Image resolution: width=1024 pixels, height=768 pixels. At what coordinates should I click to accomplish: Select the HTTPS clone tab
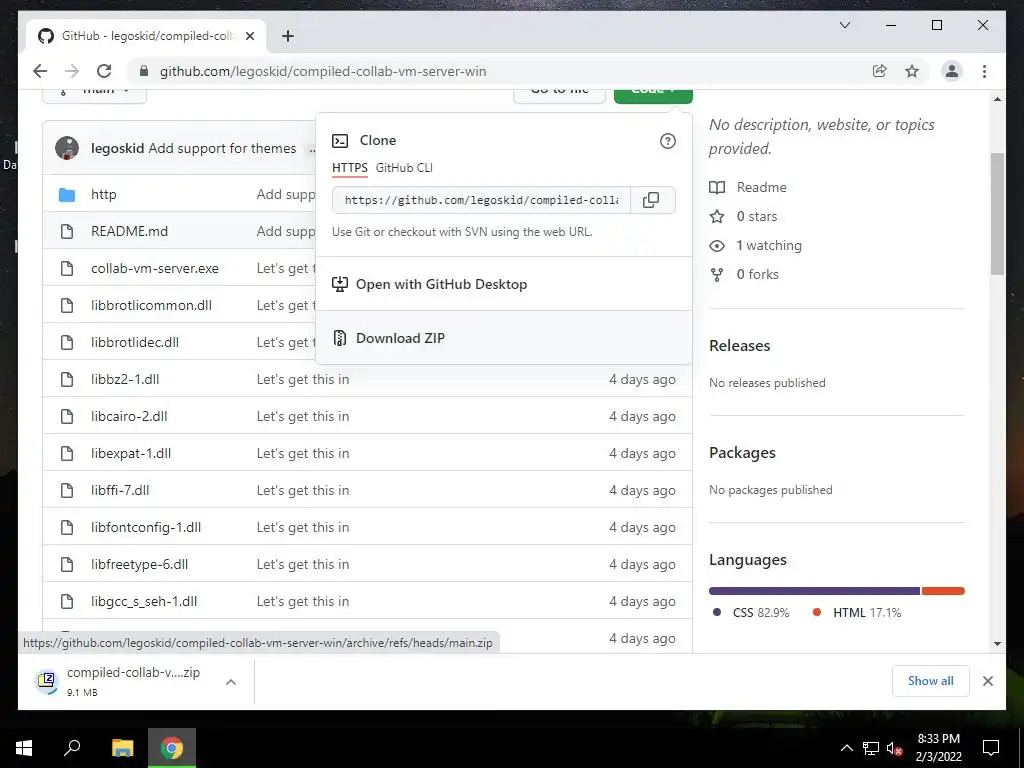[x=349, y=168]
